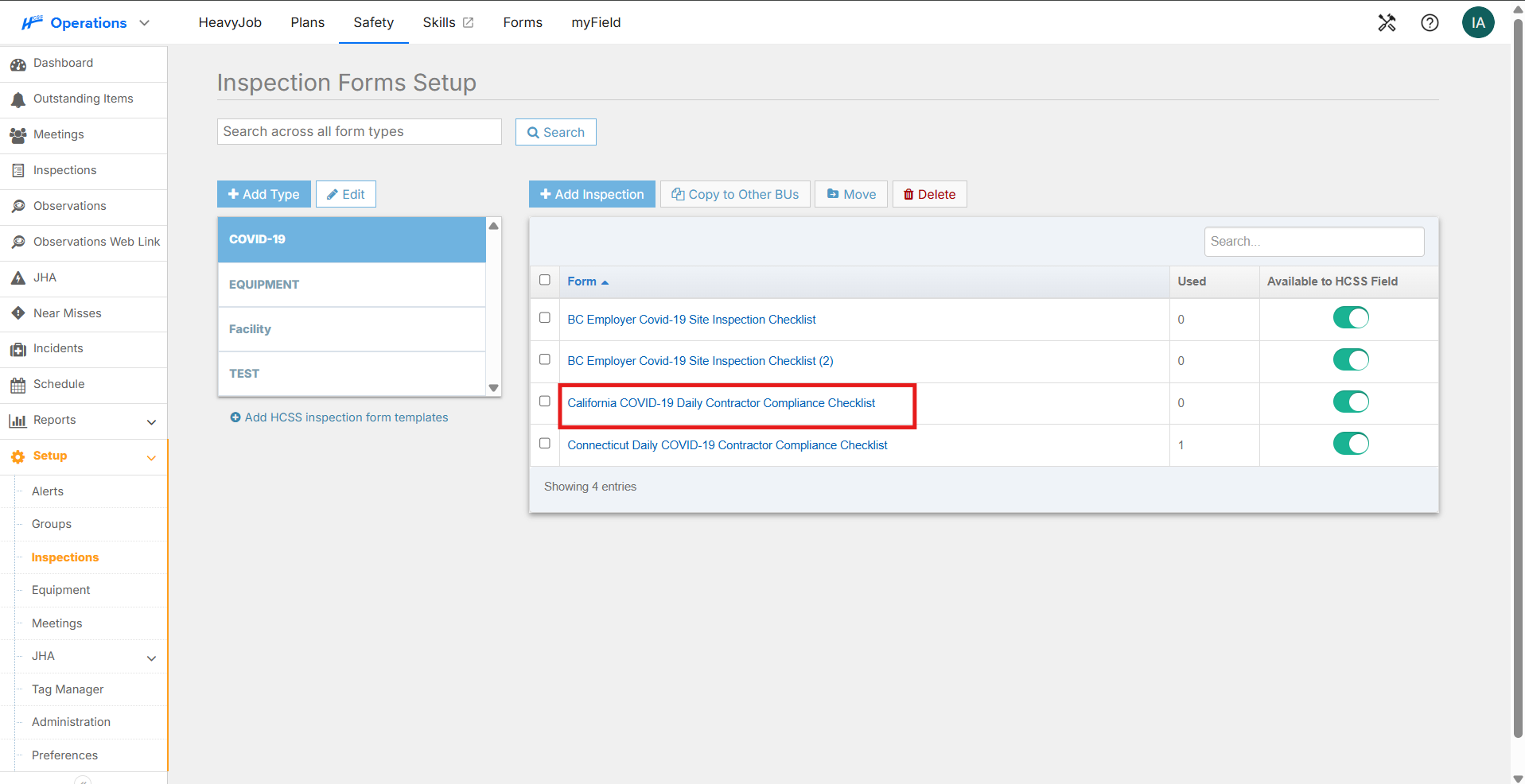
Task: Open the Dashboard sidebar icon
Action: [18, 64]
